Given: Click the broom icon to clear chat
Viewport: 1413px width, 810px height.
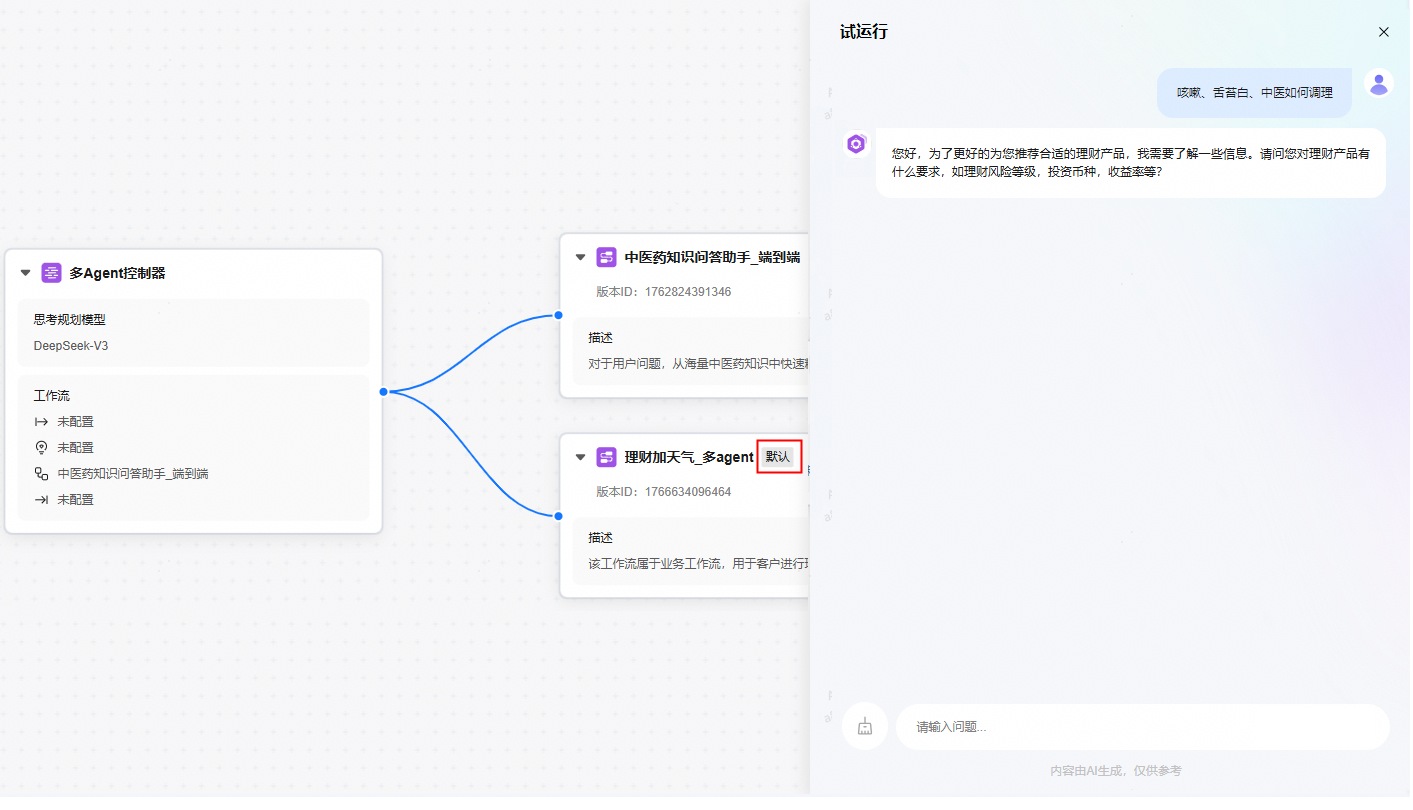Looking at the screenshot, I should click(865, 727).
